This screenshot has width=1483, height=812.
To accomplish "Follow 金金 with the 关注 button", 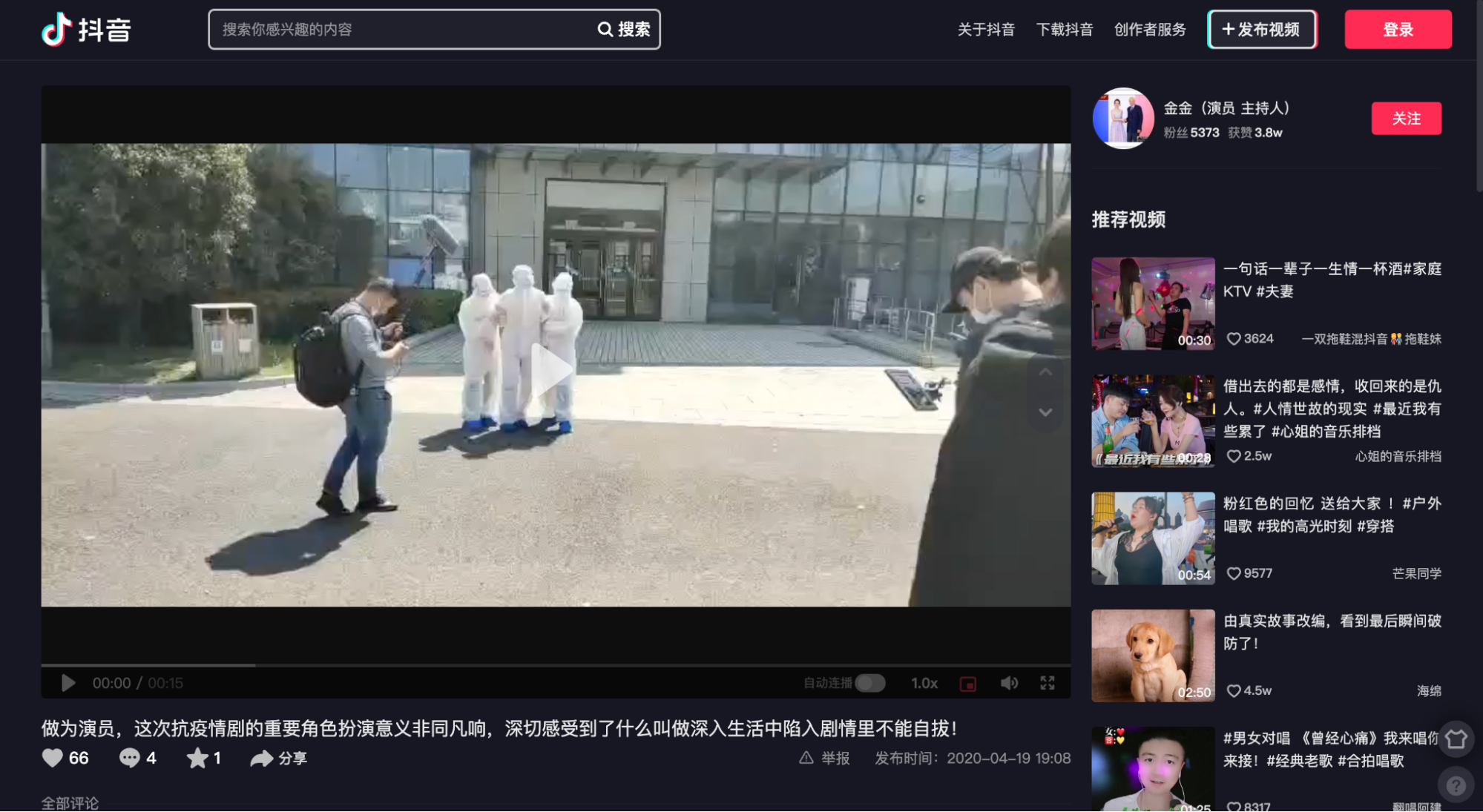I will click(1406, 119).
